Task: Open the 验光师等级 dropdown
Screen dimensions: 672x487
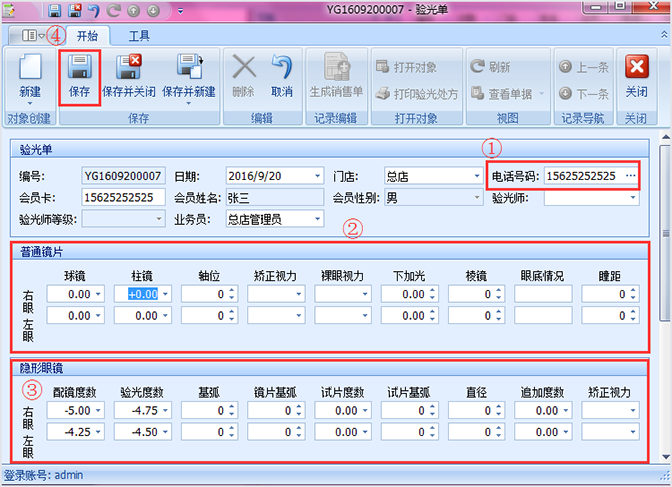Action: (x=159, y=219)
